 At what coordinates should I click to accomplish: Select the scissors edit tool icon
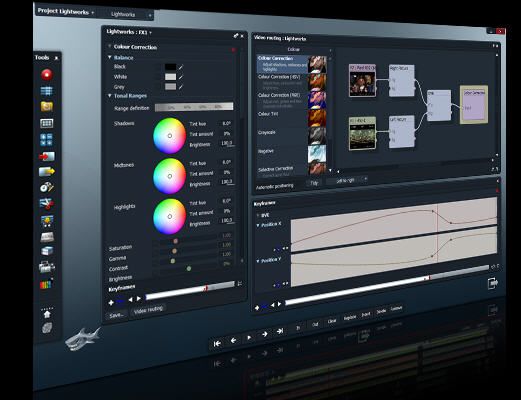pos(47,203)
